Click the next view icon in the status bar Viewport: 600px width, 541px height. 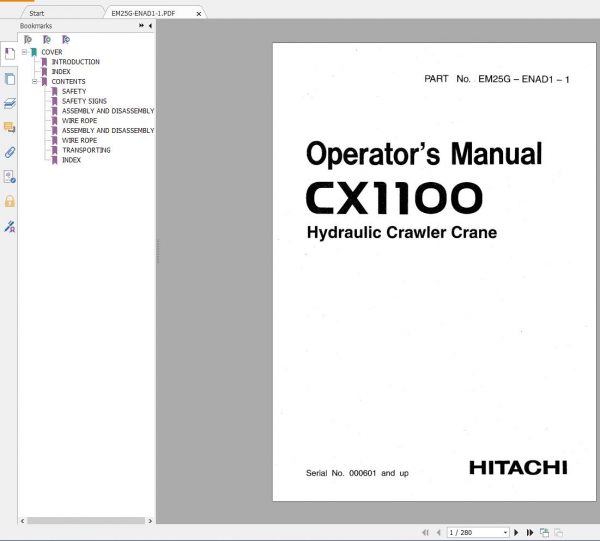[558, 532]
